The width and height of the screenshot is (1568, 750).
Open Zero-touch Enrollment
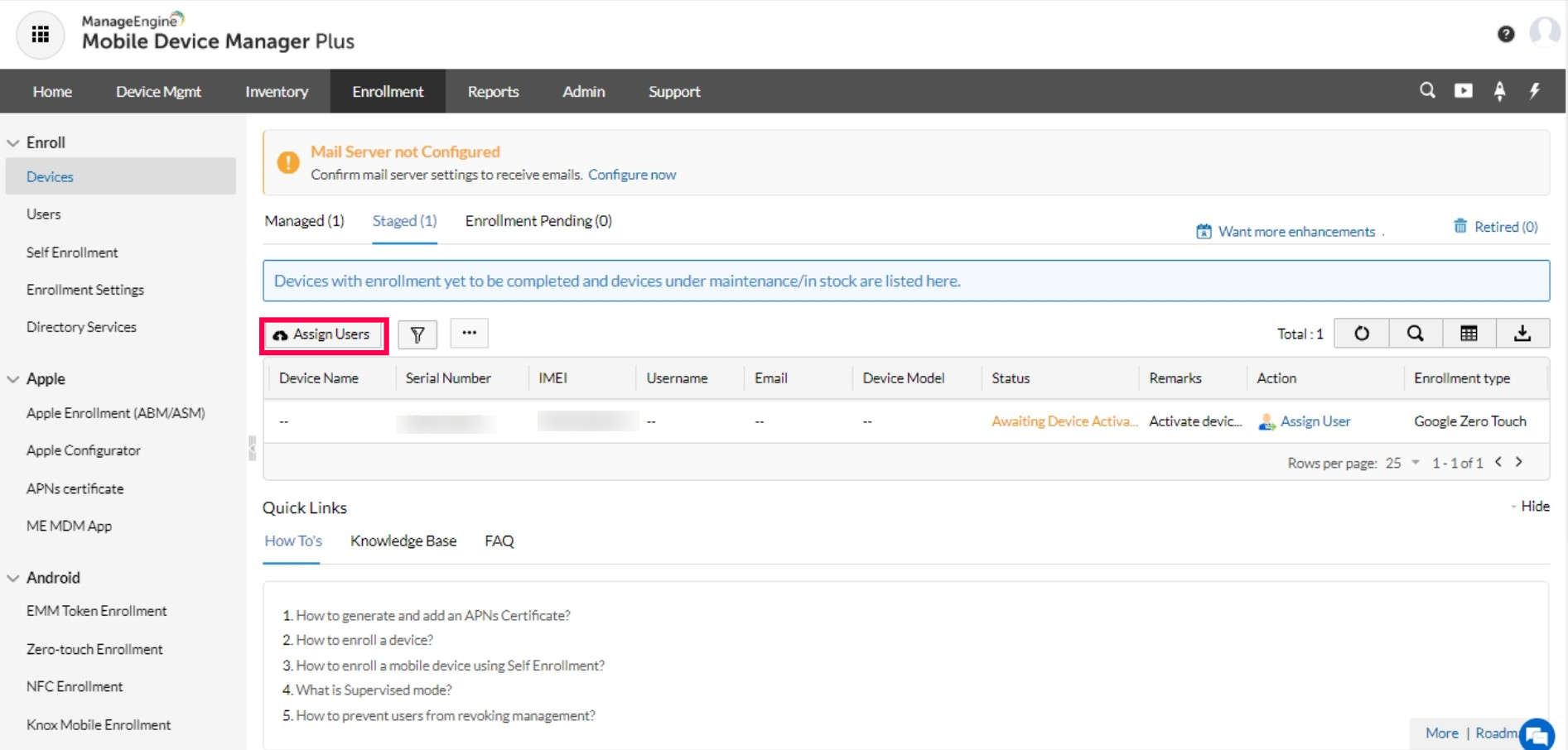[94, 649]
